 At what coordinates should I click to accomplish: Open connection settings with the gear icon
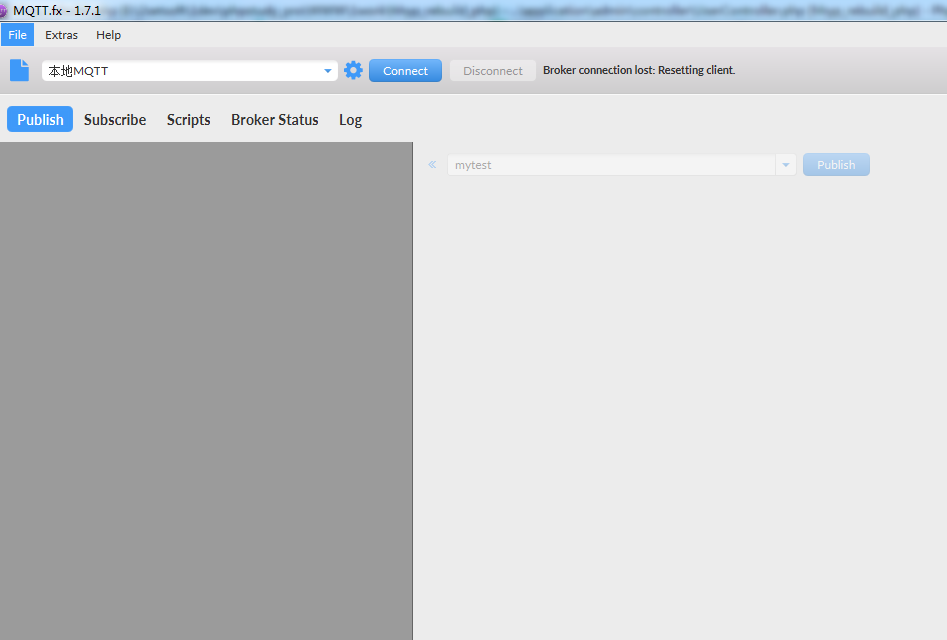pos(353,70)
